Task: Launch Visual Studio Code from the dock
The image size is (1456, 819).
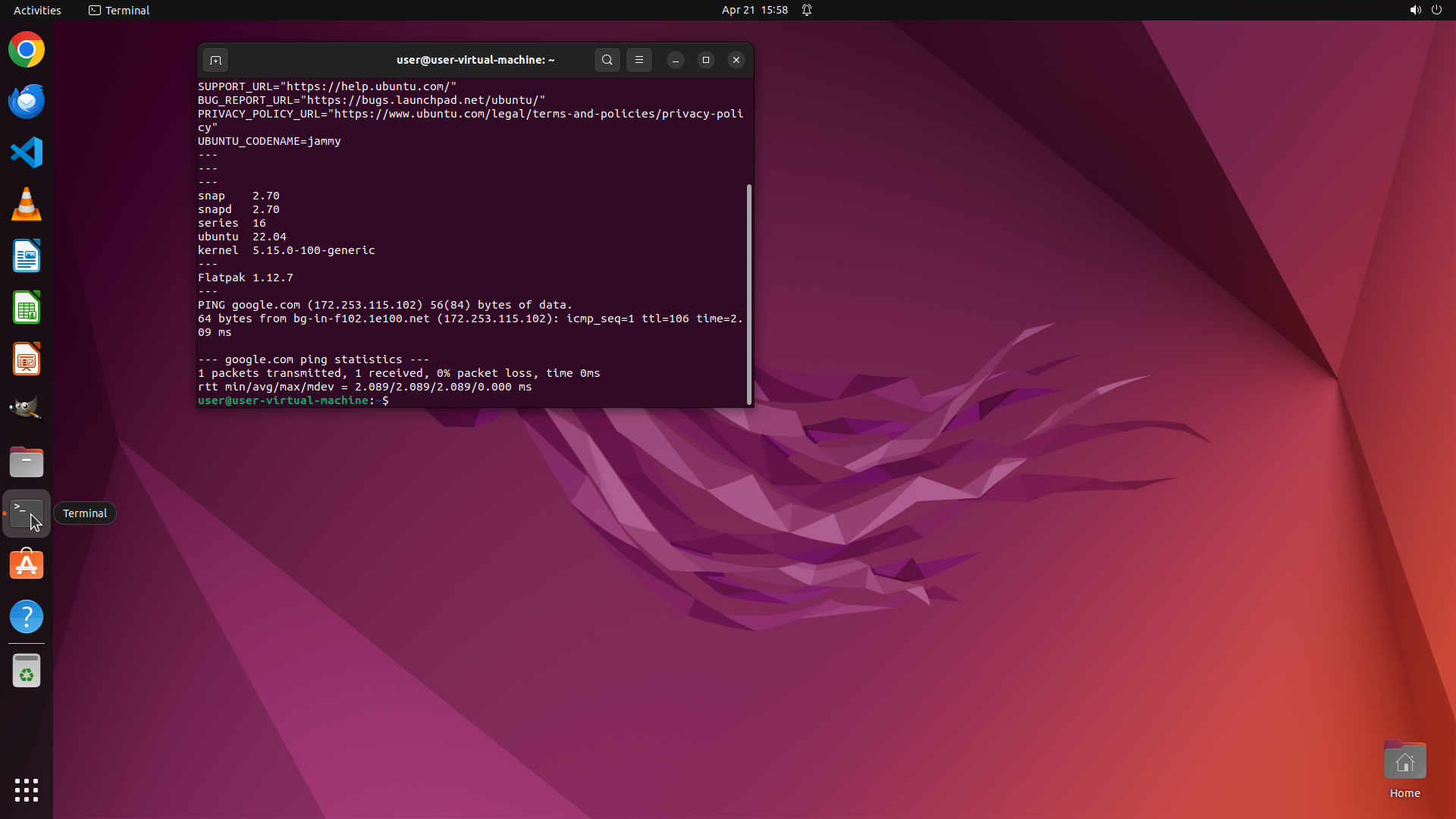Action: [27, 153]
